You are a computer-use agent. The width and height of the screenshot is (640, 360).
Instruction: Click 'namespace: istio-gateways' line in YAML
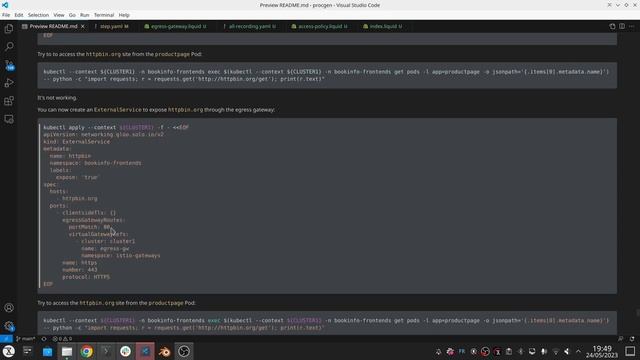point(120,256)
